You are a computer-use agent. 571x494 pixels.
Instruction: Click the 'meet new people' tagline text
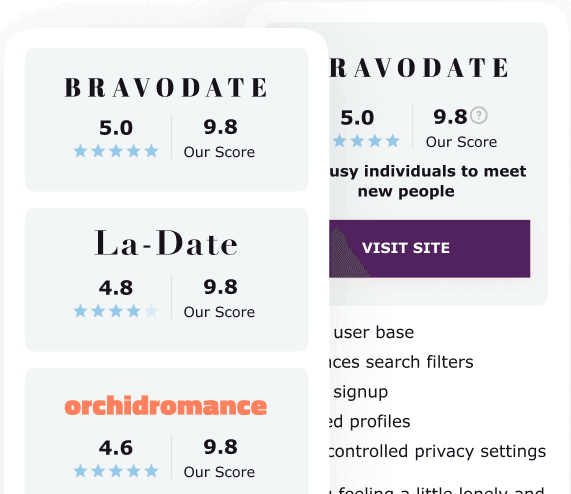[x=428, y=181]
